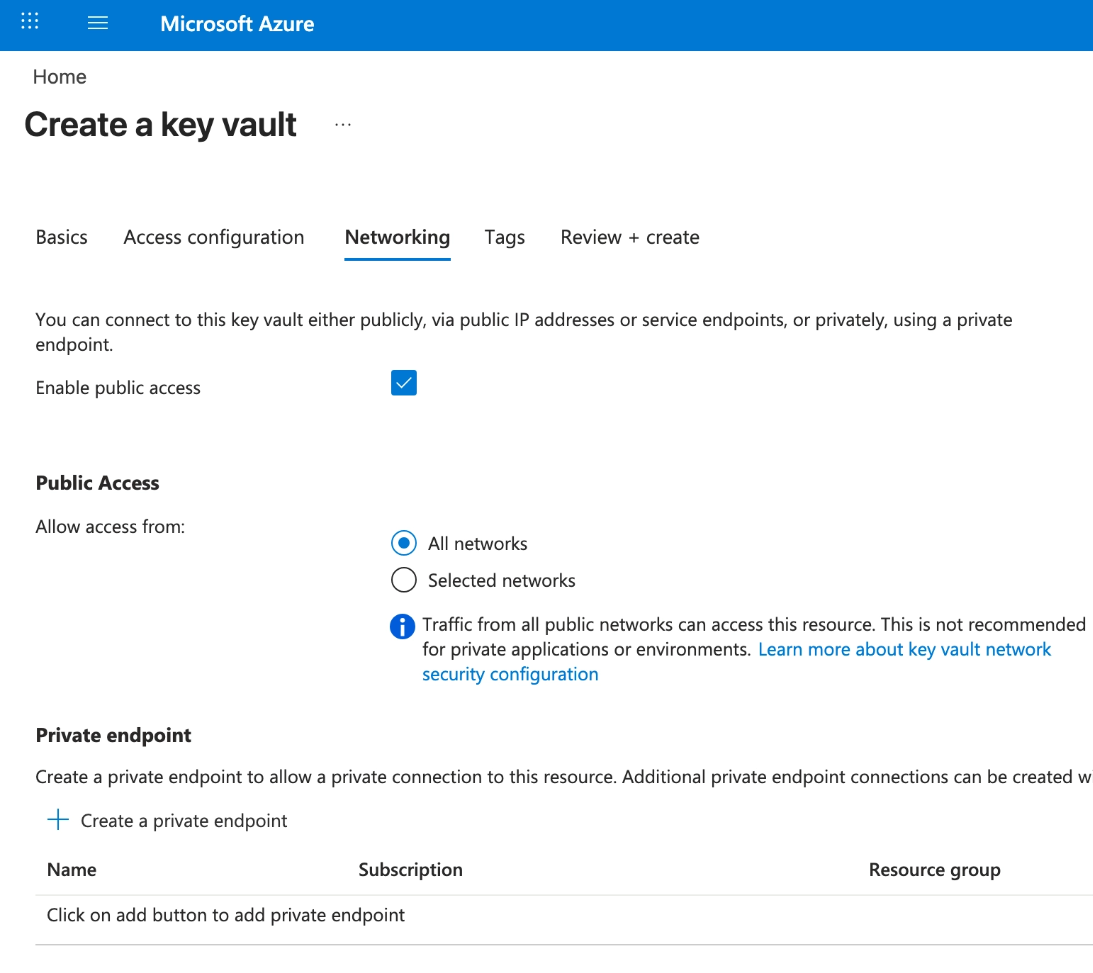Uncheck Enable public access checkbox
Image resolution: width=1093 pixels, height=973 pixels.
pyautogui.click(x=404, y=383)
